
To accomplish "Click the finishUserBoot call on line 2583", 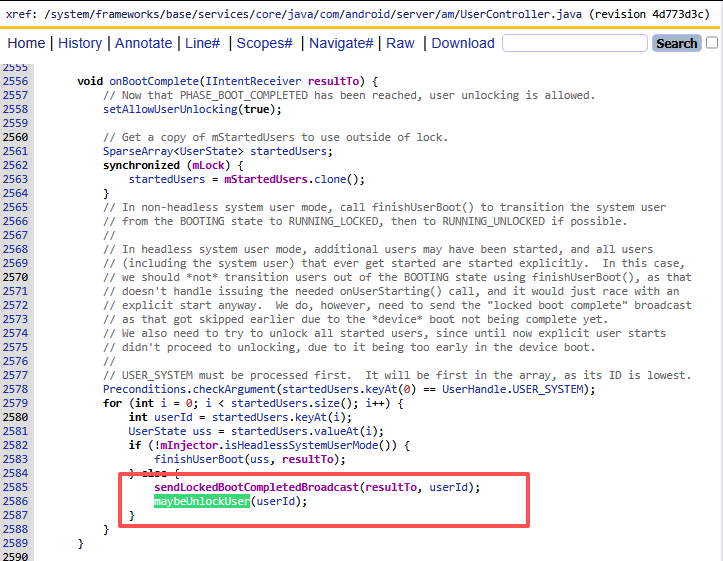I will [199, 460].
